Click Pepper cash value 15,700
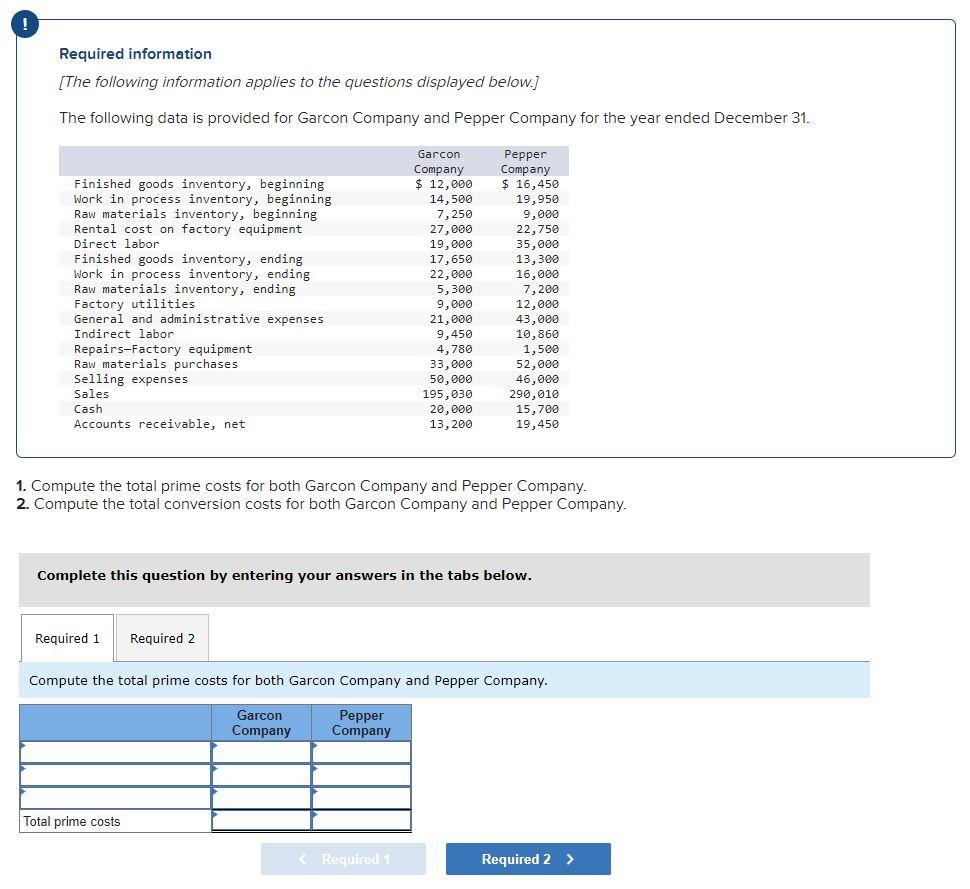Viewport: 970px width, 889px height. (538, 409)
